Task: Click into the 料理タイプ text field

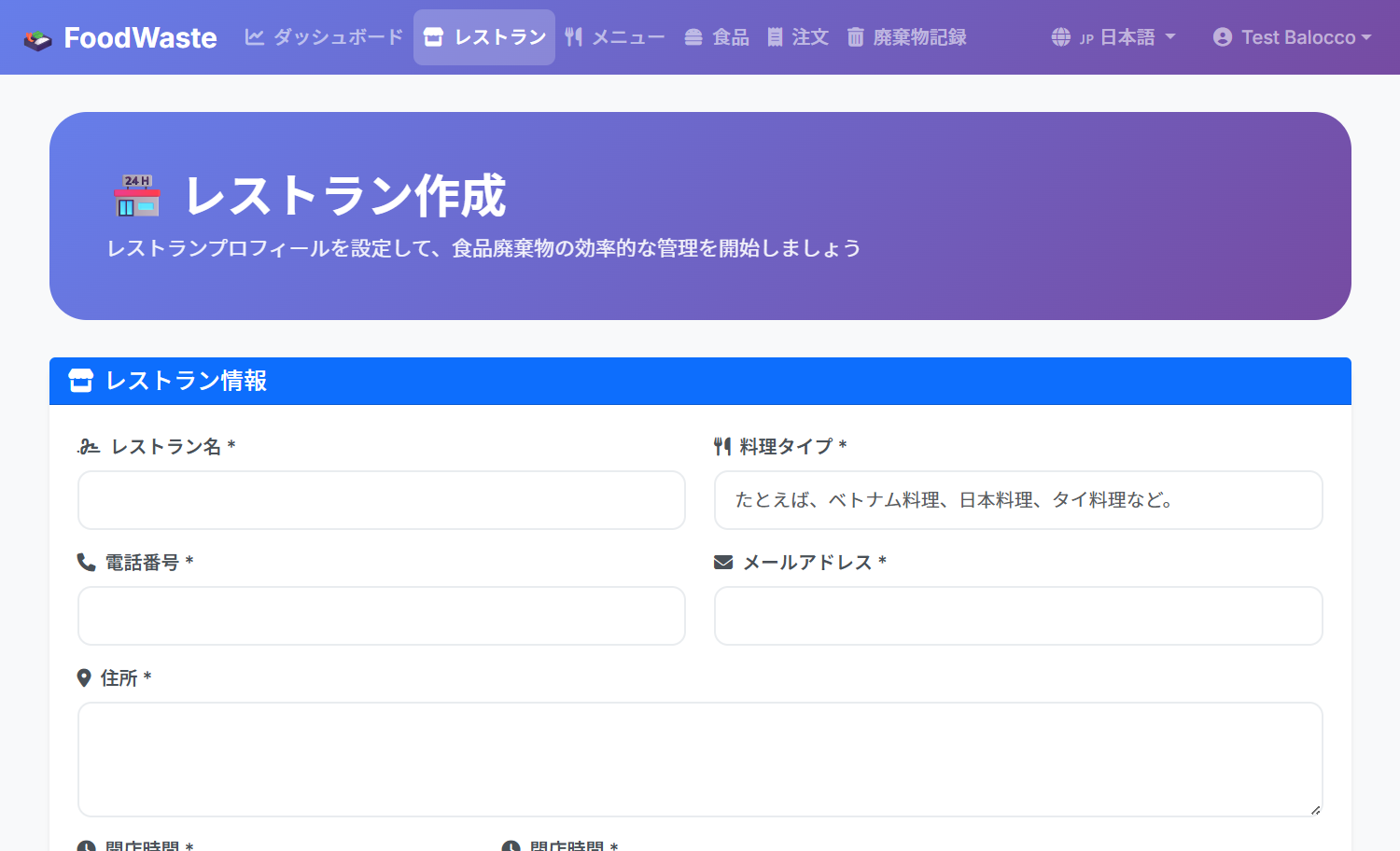Action: [x=1018, y=500]
